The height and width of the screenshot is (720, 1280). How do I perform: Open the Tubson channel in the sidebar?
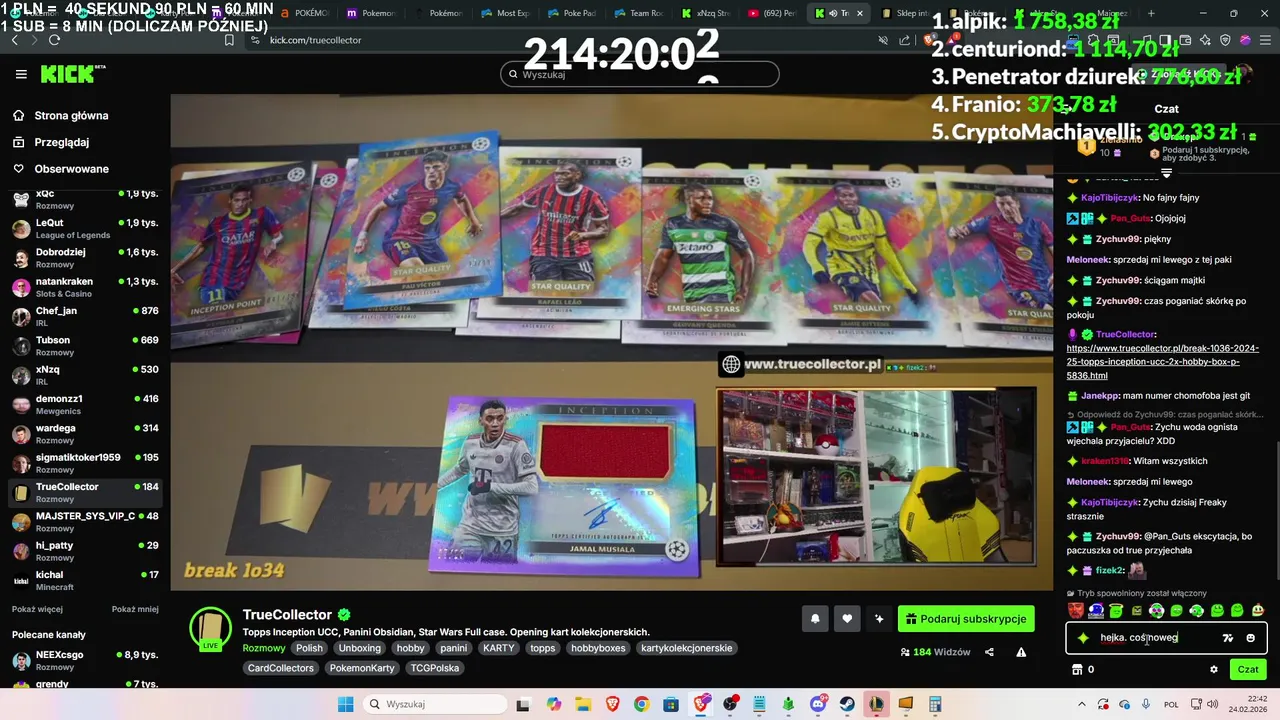click(85, 346)
